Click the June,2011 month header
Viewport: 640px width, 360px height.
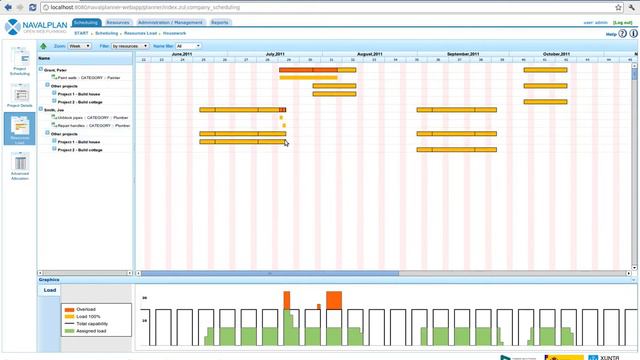pyautogui.click(x=182, y=54)
